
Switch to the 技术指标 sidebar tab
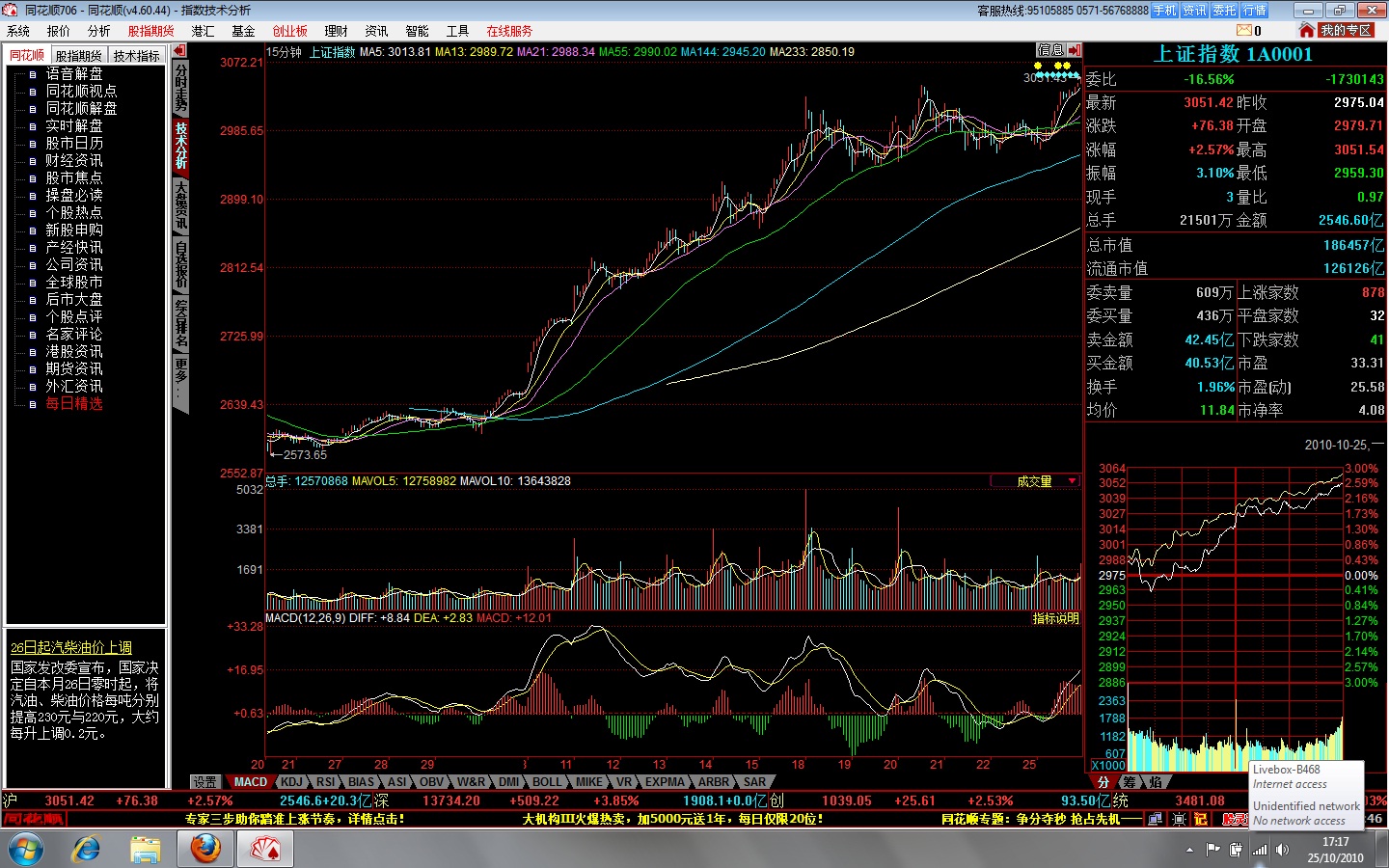pos(136,56)
